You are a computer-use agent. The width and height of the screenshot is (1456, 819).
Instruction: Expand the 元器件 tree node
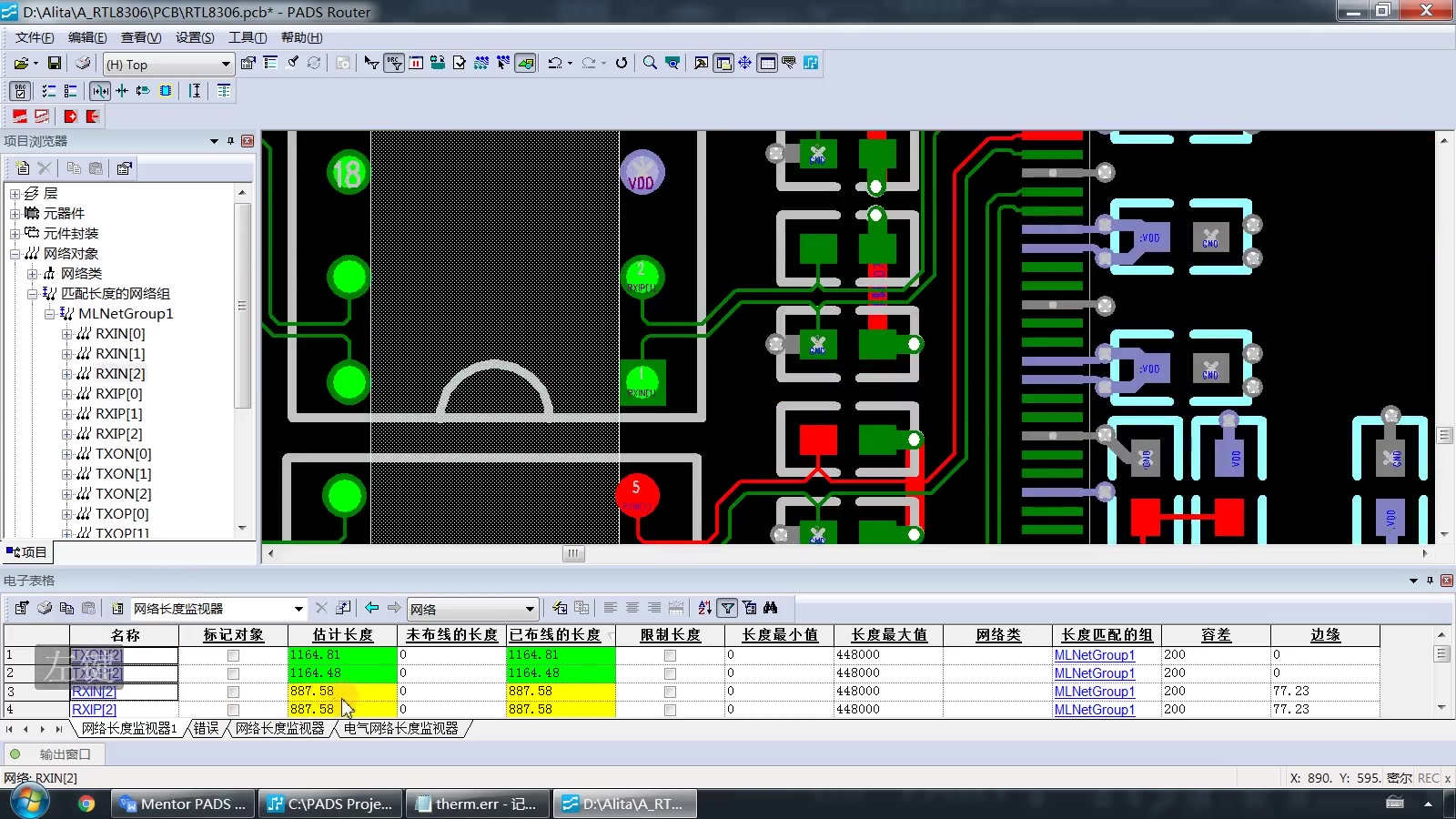click(15, 214)
